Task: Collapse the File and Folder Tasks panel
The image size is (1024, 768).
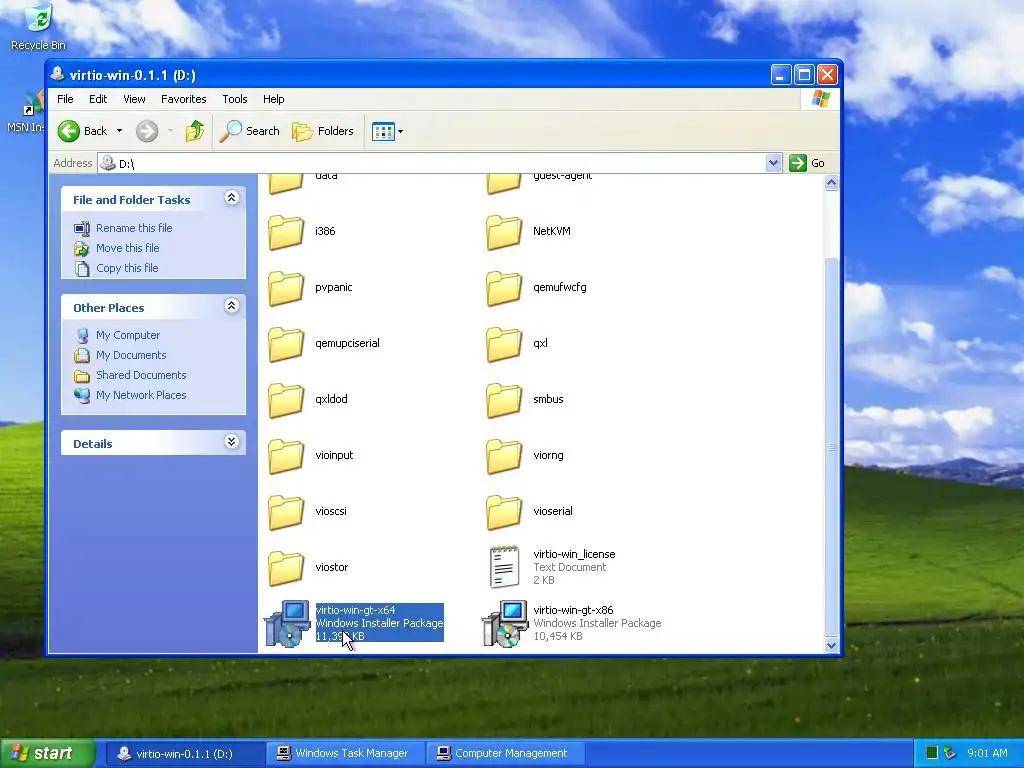Action: (231, 198)
